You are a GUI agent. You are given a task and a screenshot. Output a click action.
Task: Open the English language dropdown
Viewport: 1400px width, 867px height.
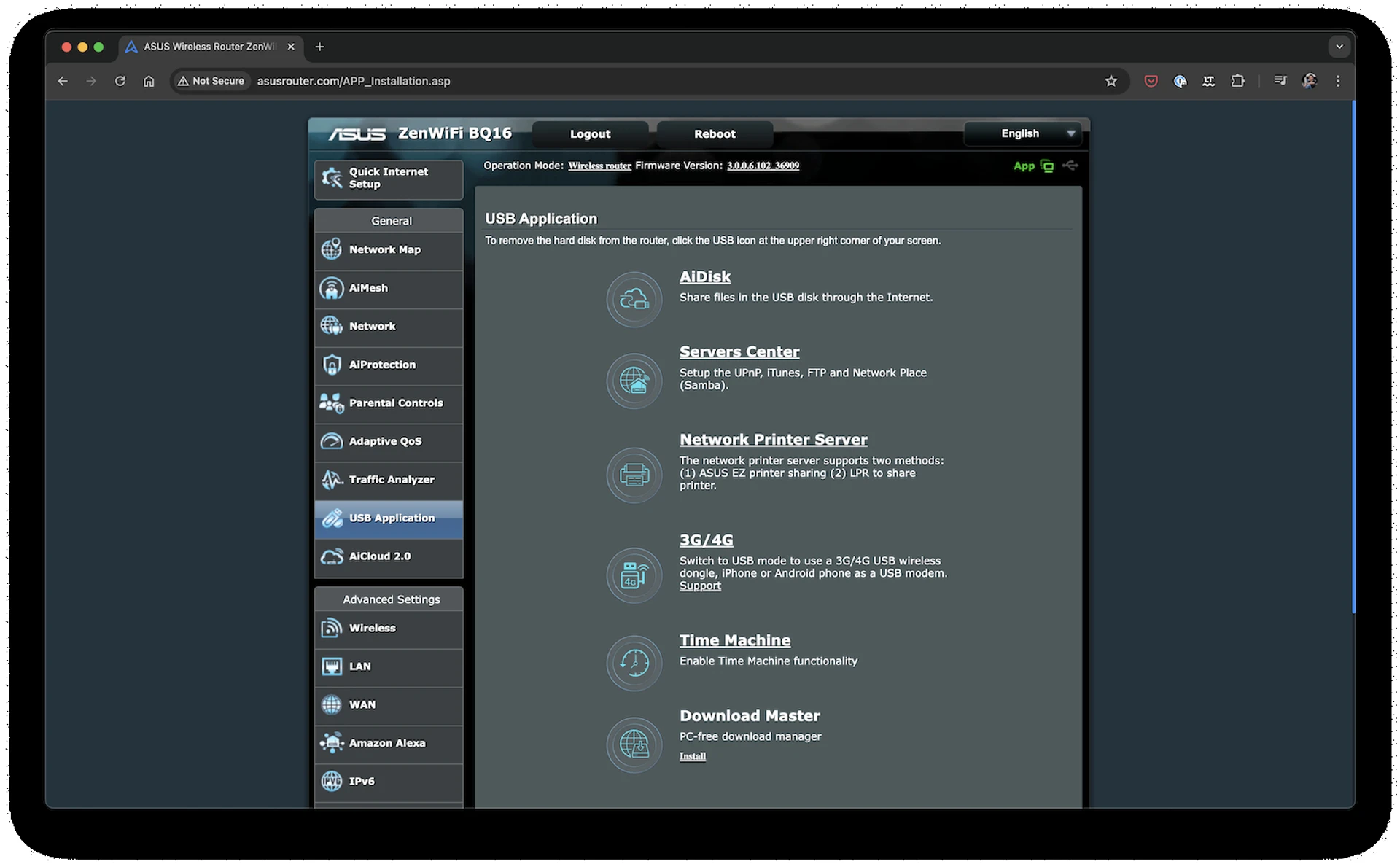[1022, 133]
